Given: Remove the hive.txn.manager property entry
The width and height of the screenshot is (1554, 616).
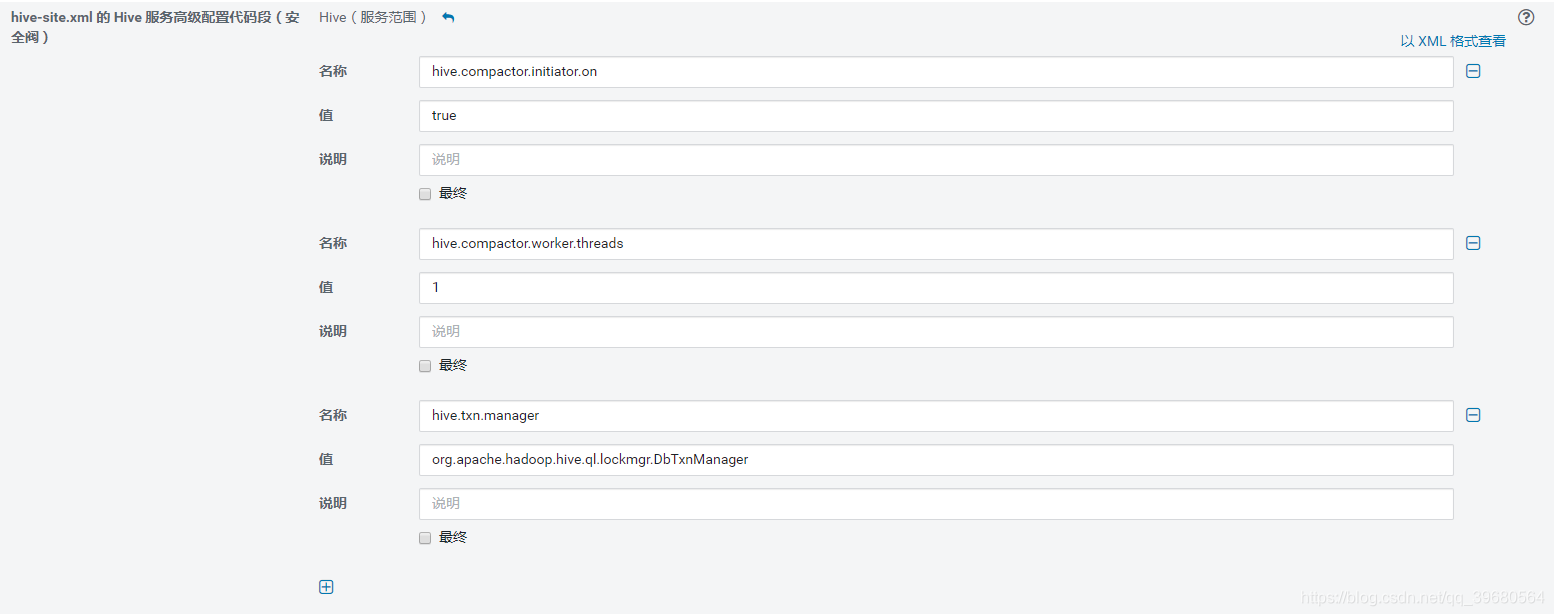Looking at the screenshot, I should 1472,415.
